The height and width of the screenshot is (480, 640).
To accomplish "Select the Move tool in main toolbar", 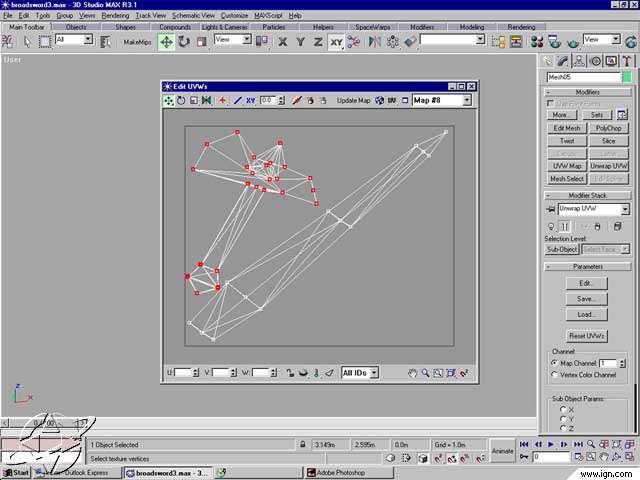I will (167, 42).
